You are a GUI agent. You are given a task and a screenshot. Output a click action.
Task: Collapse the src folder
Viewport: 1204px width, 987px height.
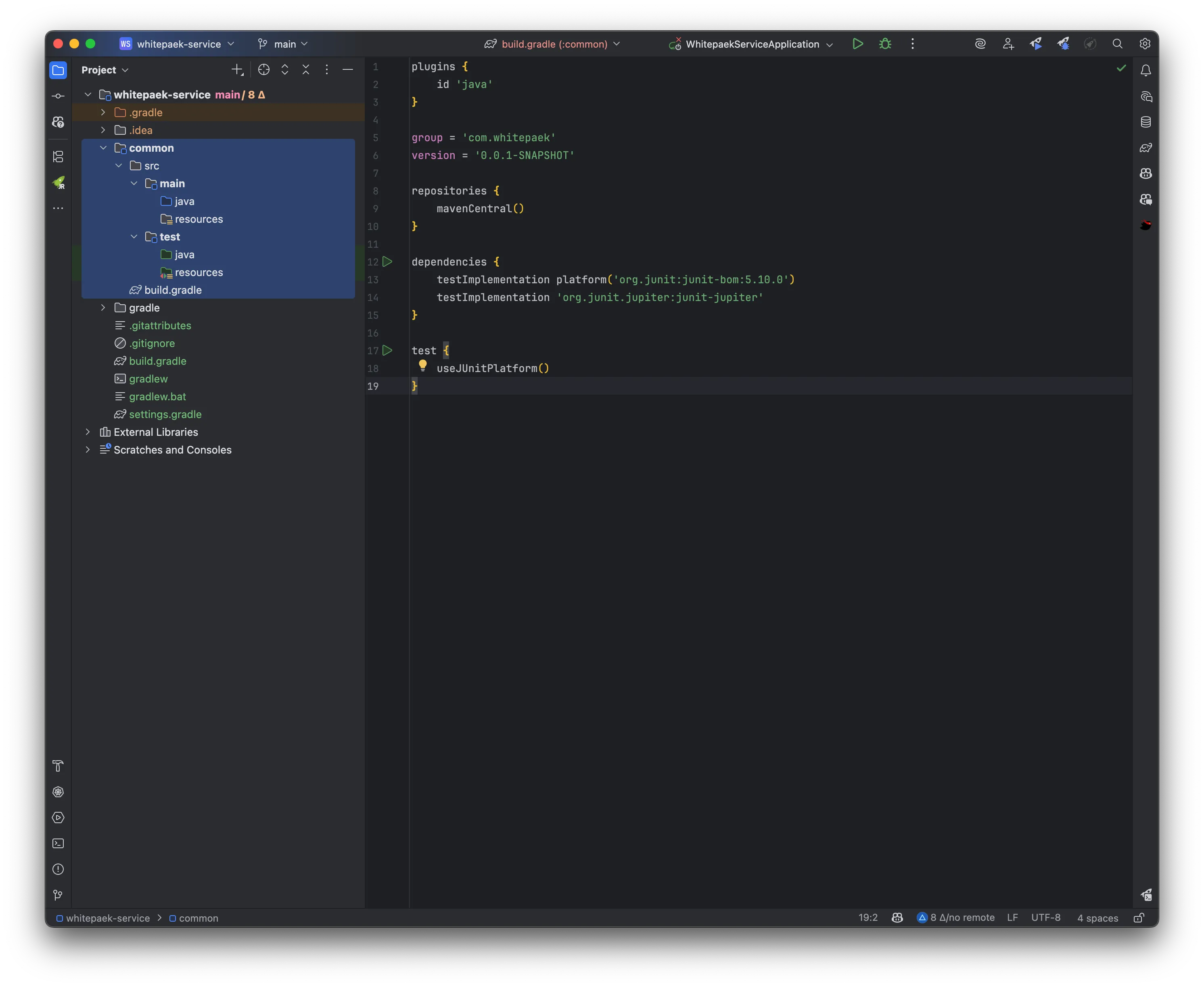(x=118, y=165)
